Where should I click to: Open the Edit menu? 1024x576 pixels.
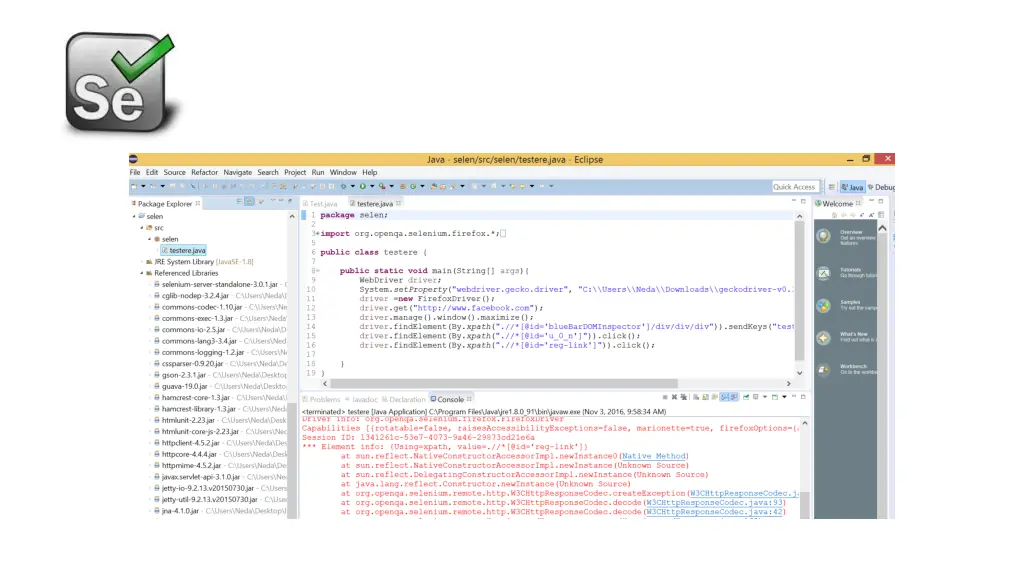coord(152,172)
